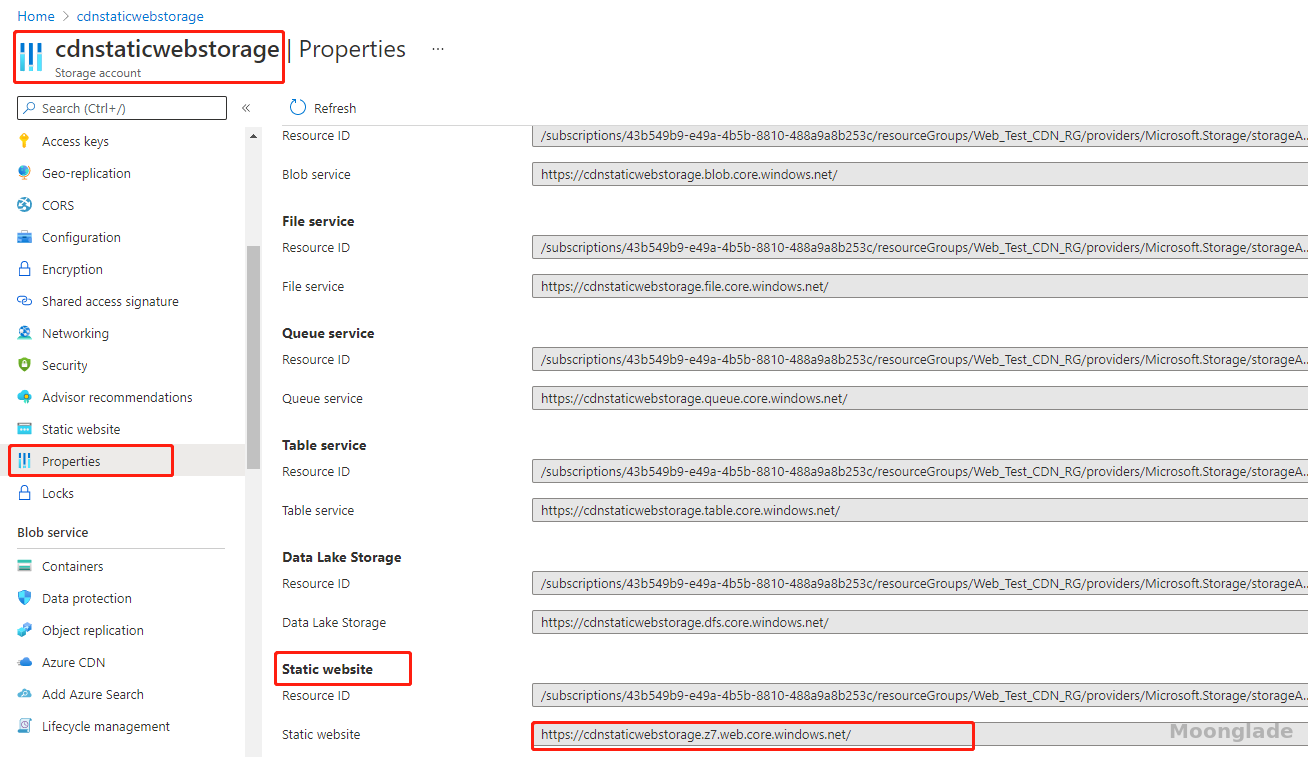Collapse the sidebar with double chevron
The image size is (1308, 757).
(x=246, y=108)
